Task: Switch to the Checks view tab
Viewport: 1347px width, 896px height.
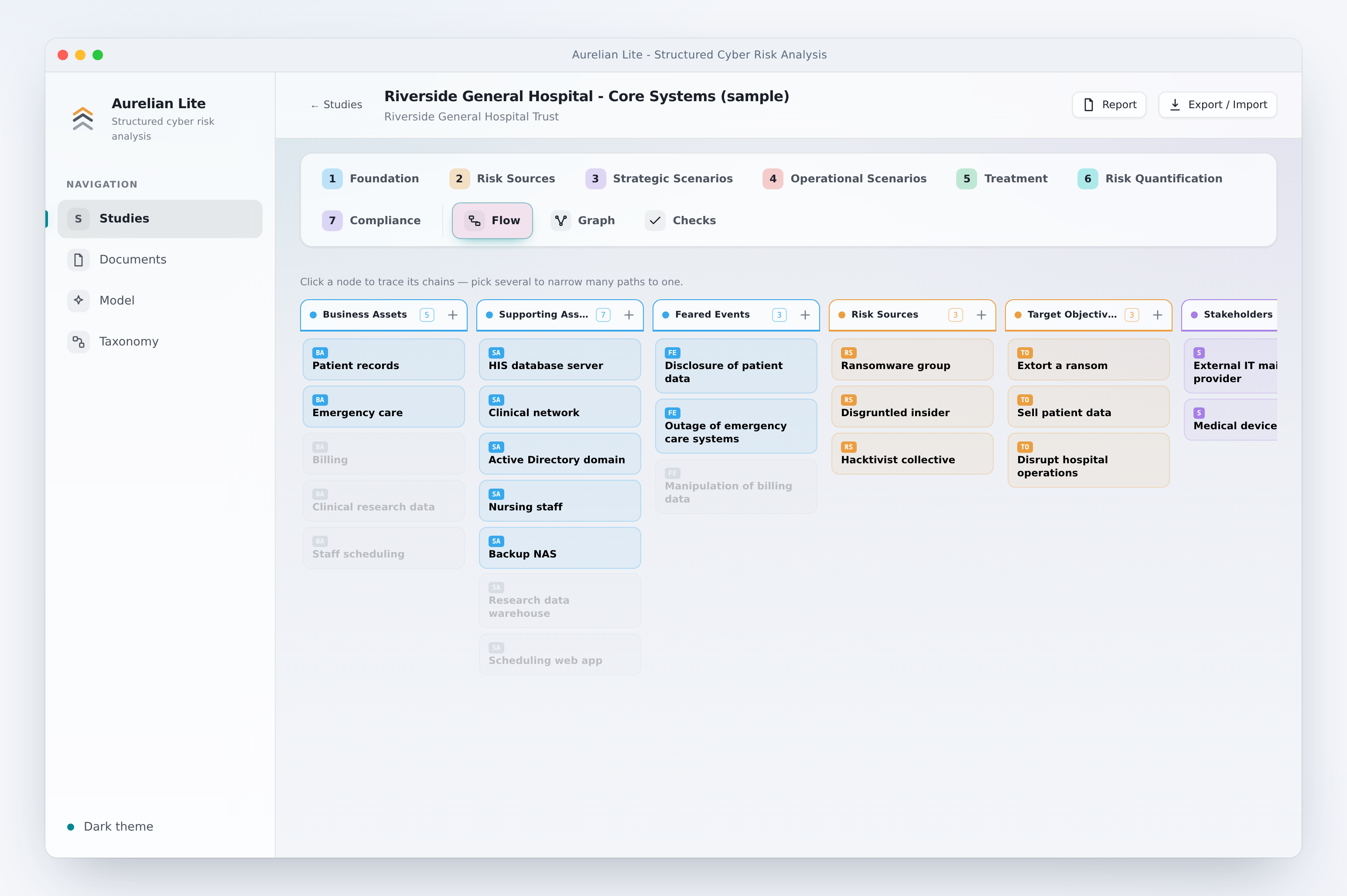Action: pyautogui.click(x=680, y=221)
